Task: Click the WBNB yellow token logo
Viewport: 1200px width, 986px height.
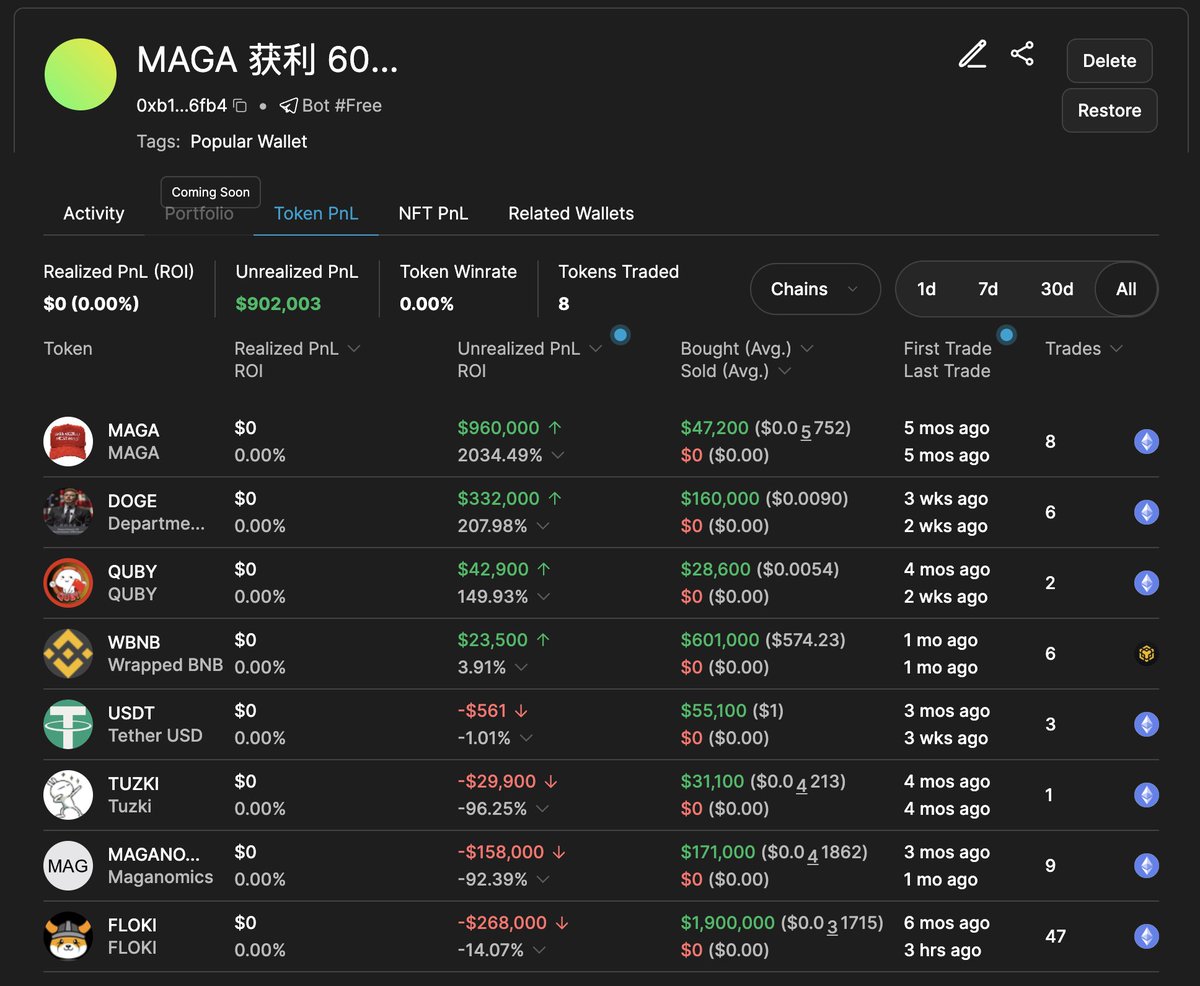Action: click(68, 654)
